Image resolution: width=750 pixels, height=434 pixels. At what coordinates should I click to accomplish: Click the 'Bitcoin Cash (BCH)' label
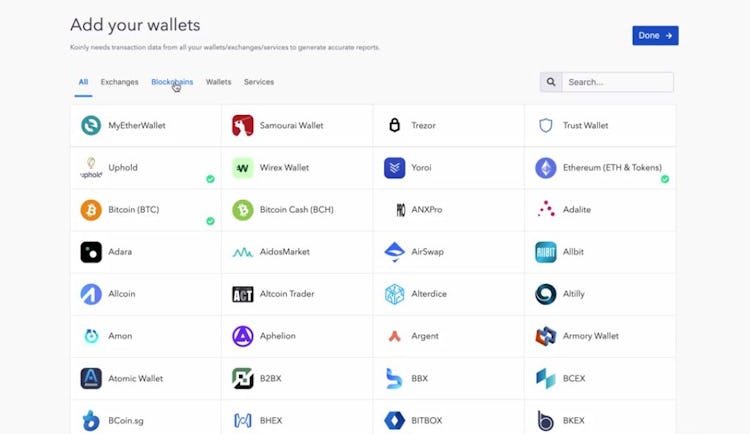[297, 210]
